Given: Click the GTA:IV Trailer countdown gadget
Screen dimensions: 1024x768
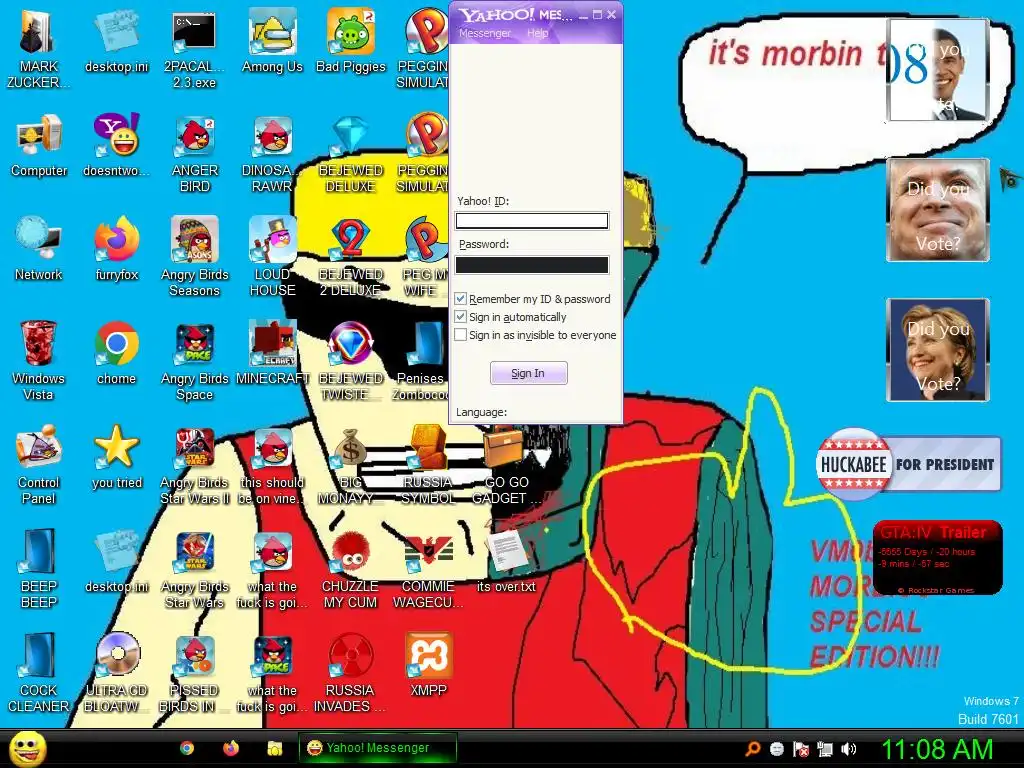Looking at the screenshot, I should pyautogui.click(x=937, y=558).
